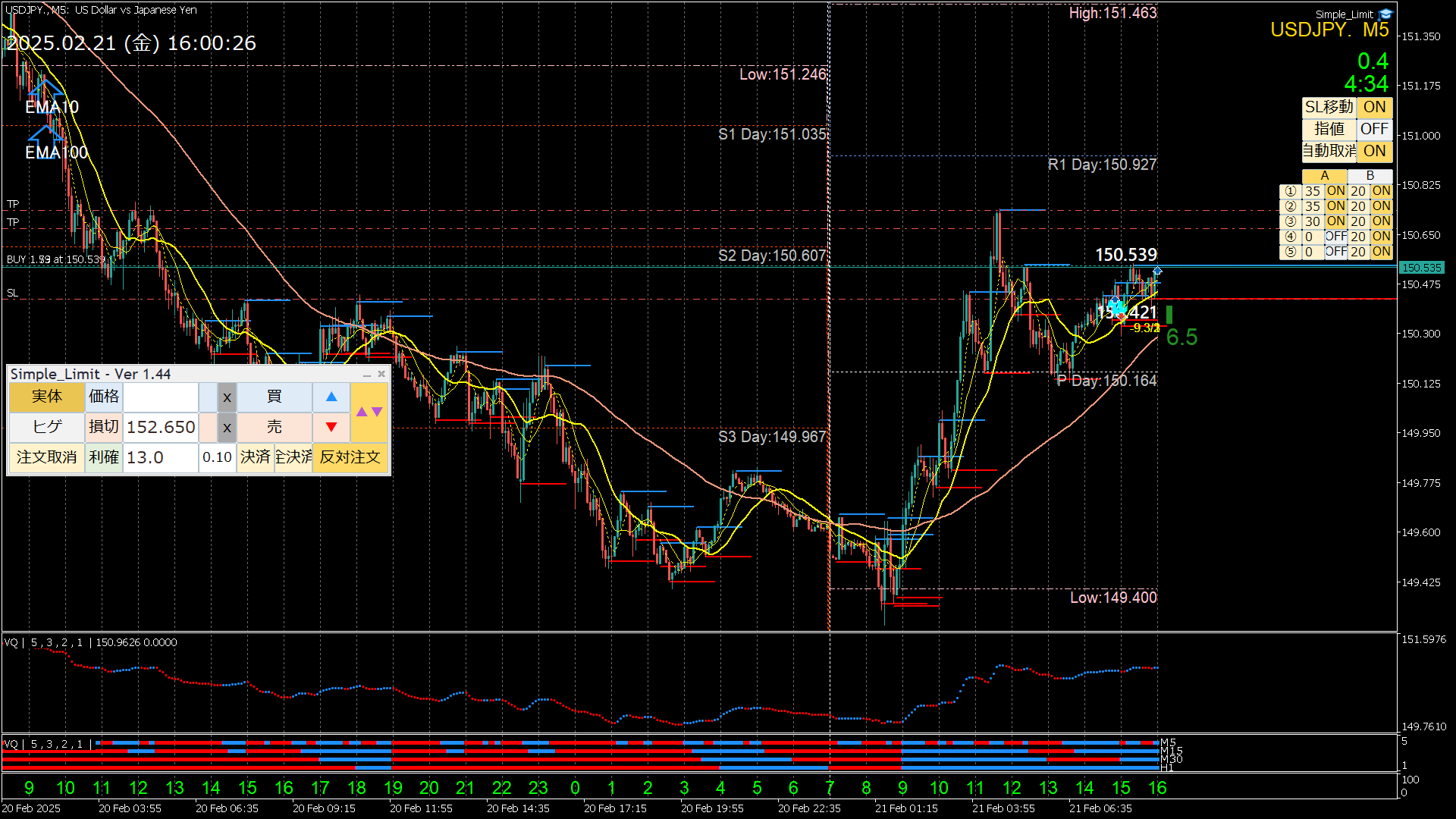Minimize the Simple_Limit panel
Viewport: 1456px width, 819px height.
pos(367,375)
